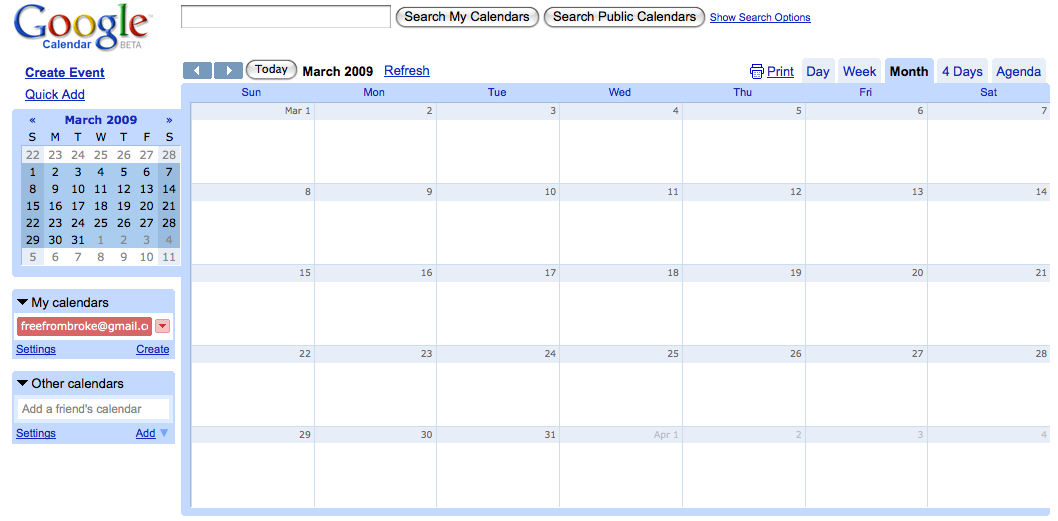Open Settings under My calendars
Screen dimensions: 1058x521
(36, 349)
